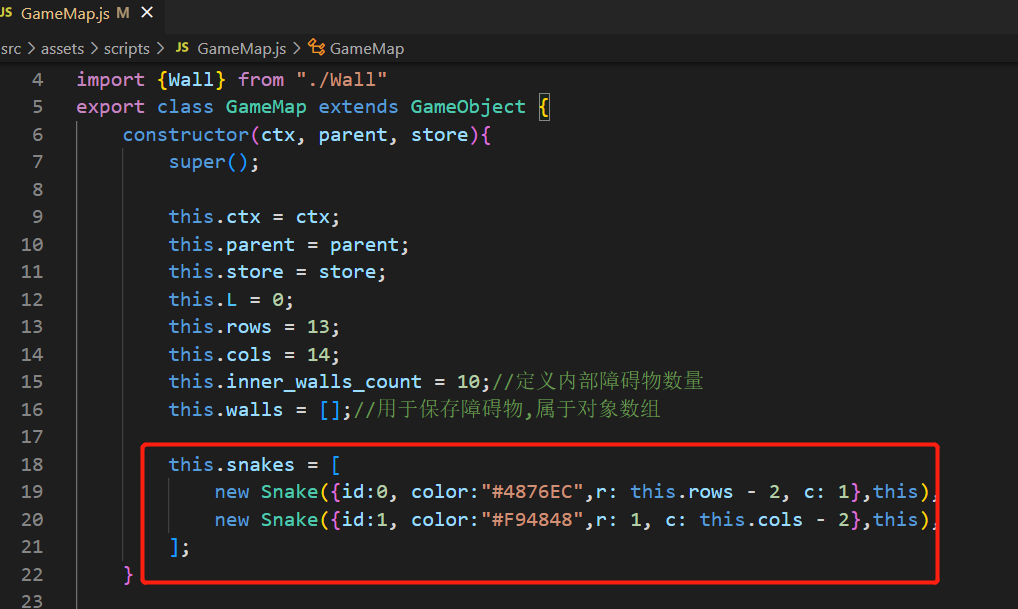The height and width of the screenshot is (609, 1018).
Task: Click the JS icon in breadcrumb
Action: [x=182, y=48]
